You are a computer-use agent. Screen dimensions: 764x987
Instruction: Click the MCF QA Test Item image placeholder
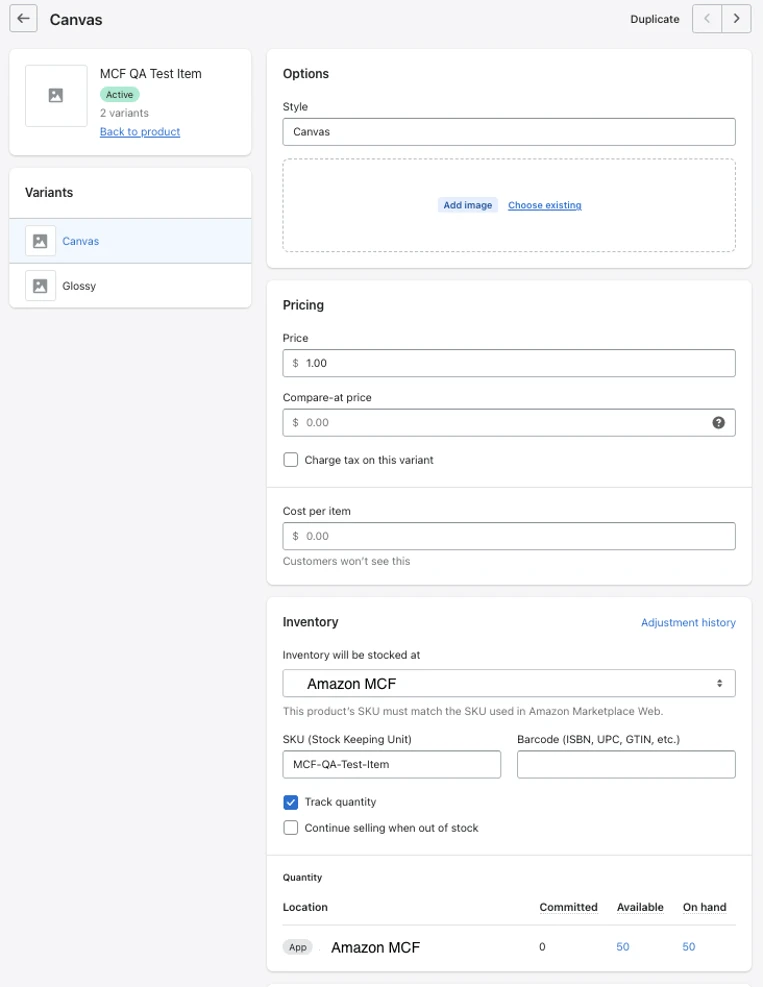click(x=56, y=96)
